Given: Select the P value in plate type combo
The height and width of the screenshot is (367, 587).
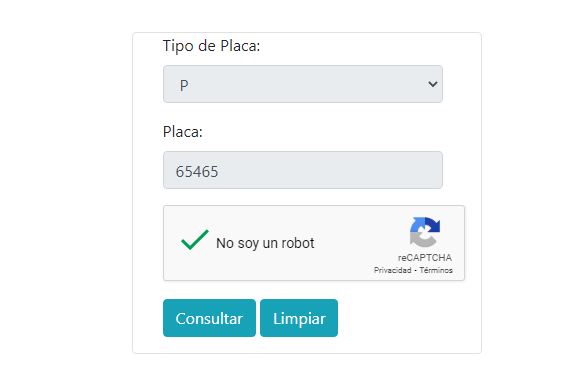Looking at the screenshot, I should 184,85.
